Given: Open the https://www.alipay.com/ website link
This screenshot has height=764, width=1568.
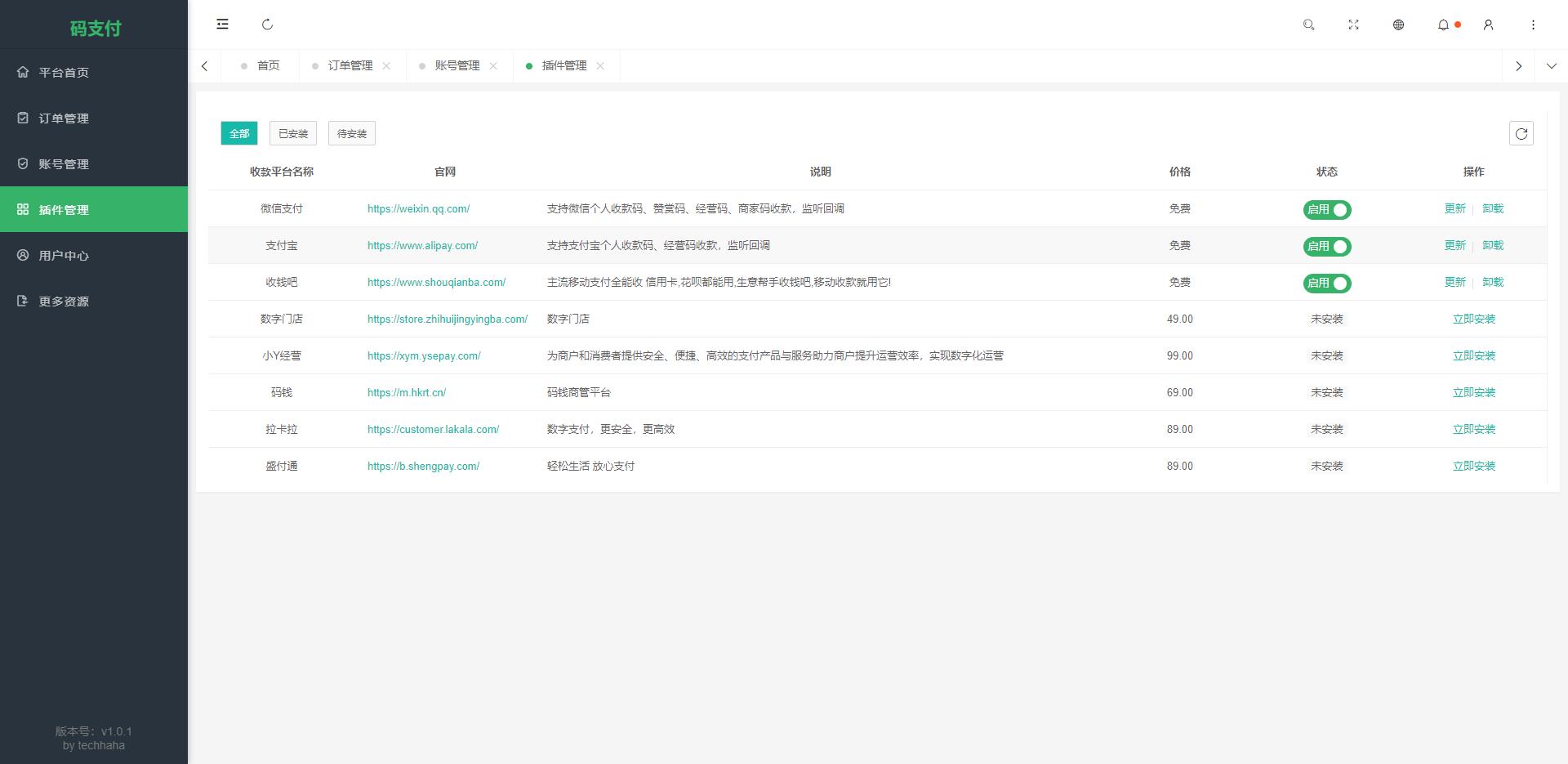Looking at the screenshot, I should [422, 245].
